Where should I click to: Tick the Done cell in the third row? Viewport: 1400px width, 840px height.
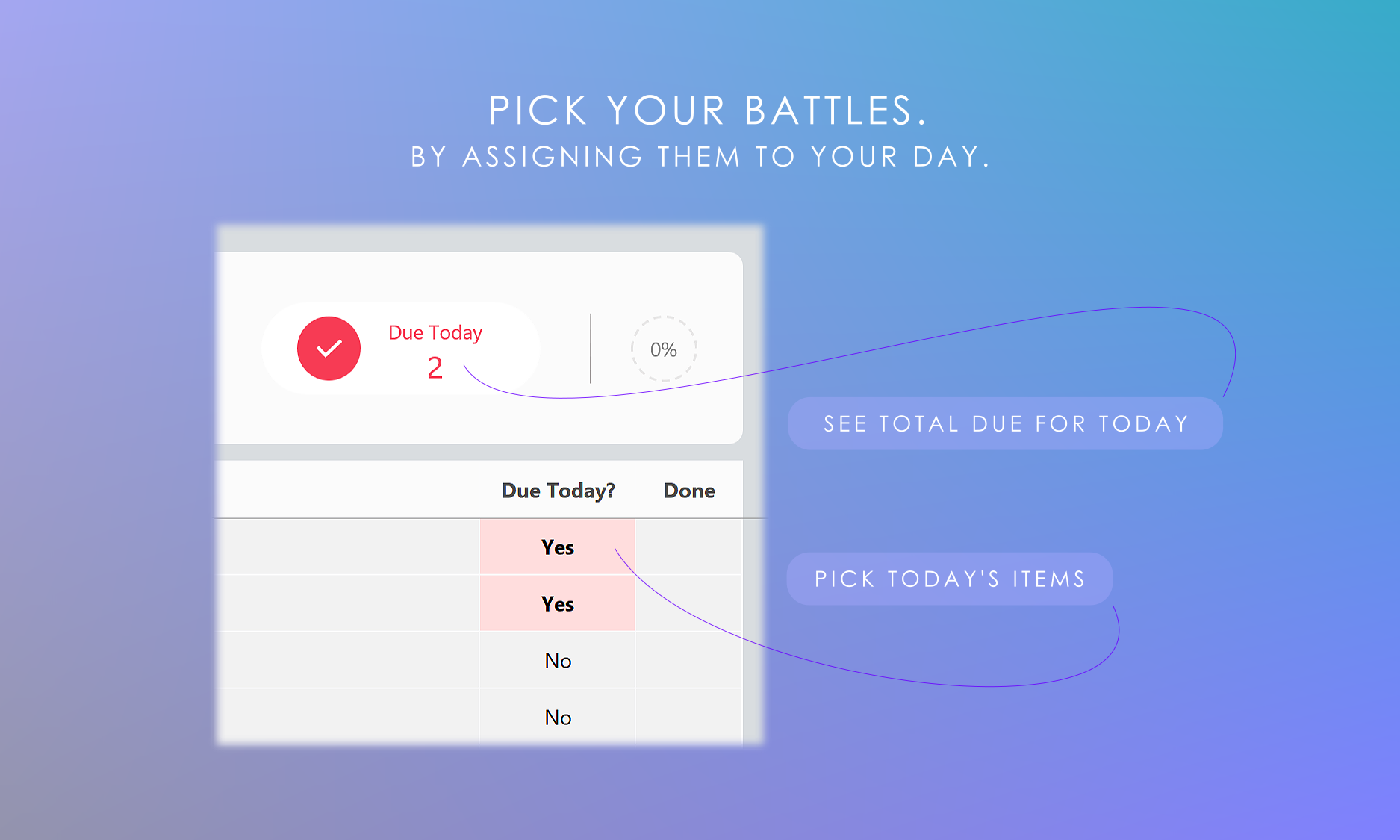[688, 661]
